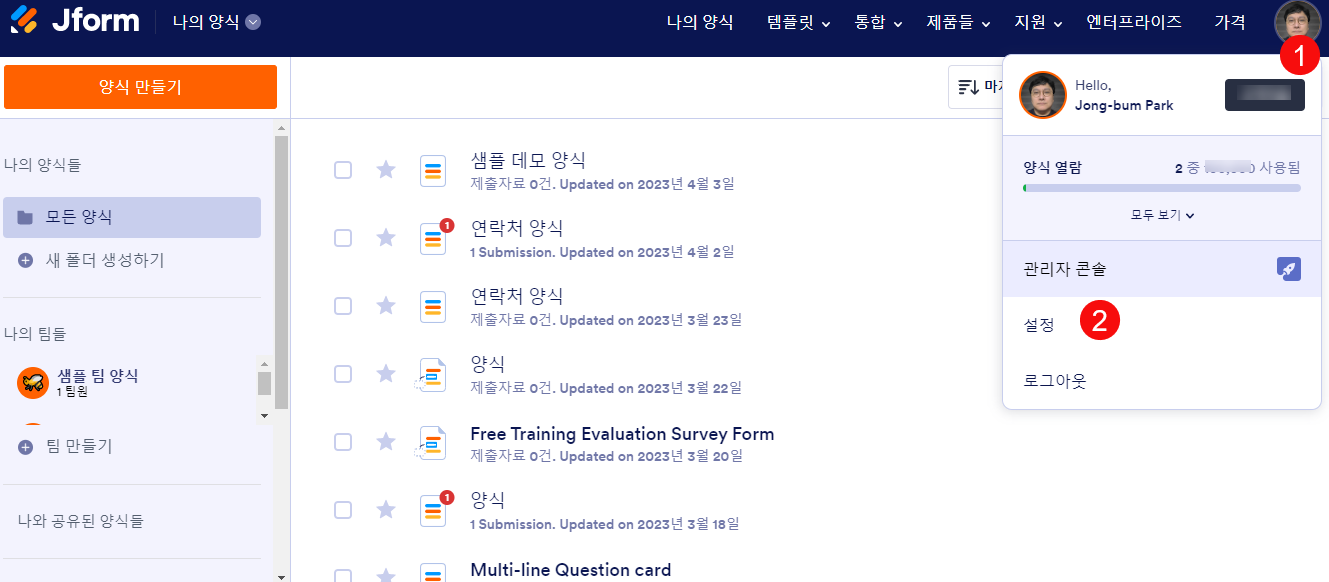Viewport: 1329px width, 582px height.
Task: Click the 샘플 팀 양식 team avatar icon
Action: (33, 383)
